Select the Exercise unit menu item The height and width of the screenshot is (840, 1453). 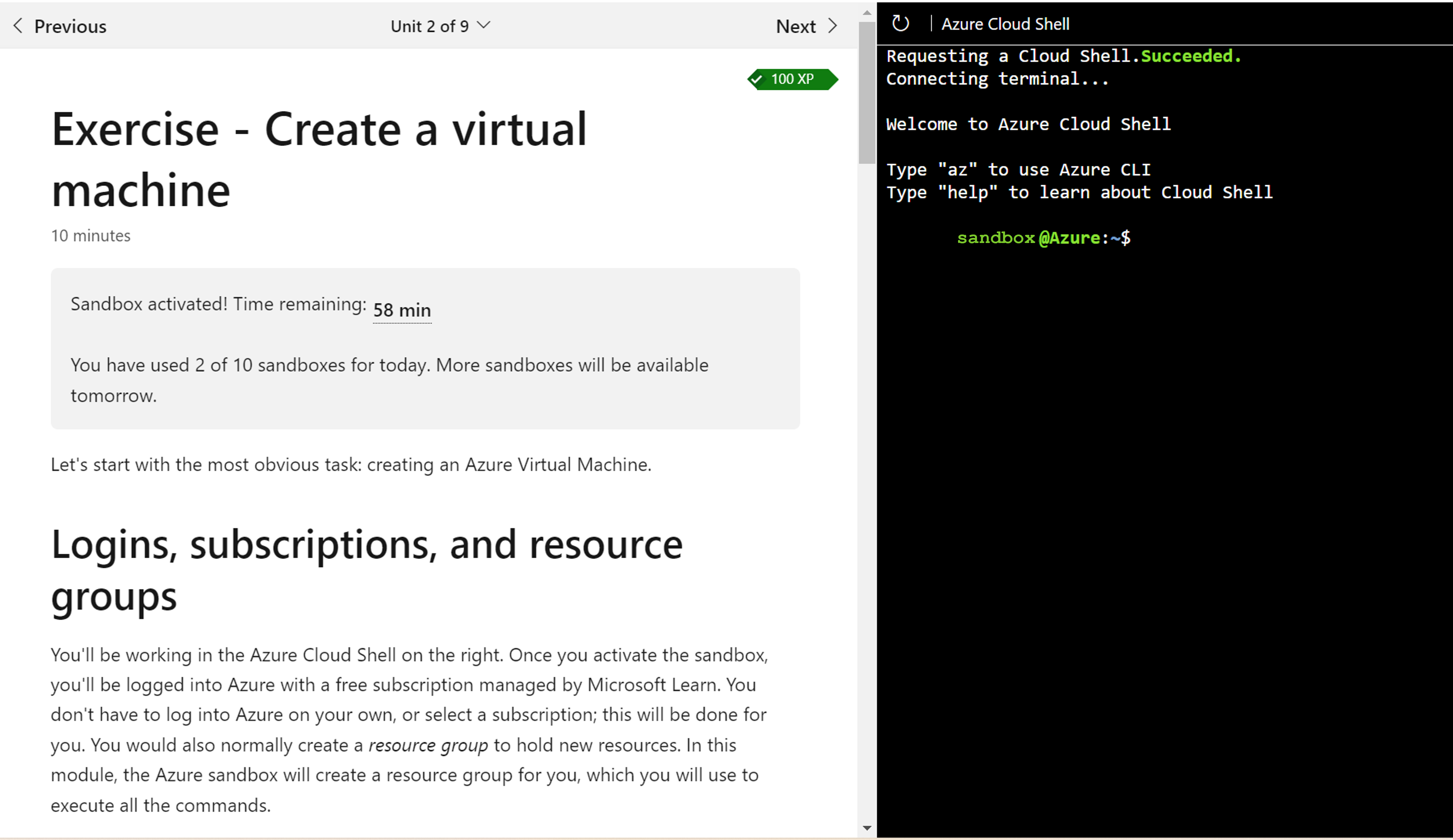tap(441, 25)
